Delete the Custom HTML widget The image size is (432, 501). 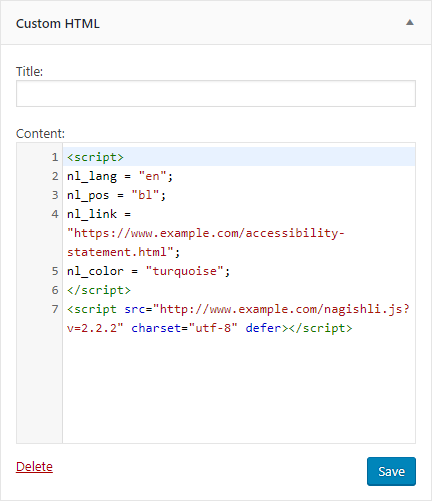(34, 466)
